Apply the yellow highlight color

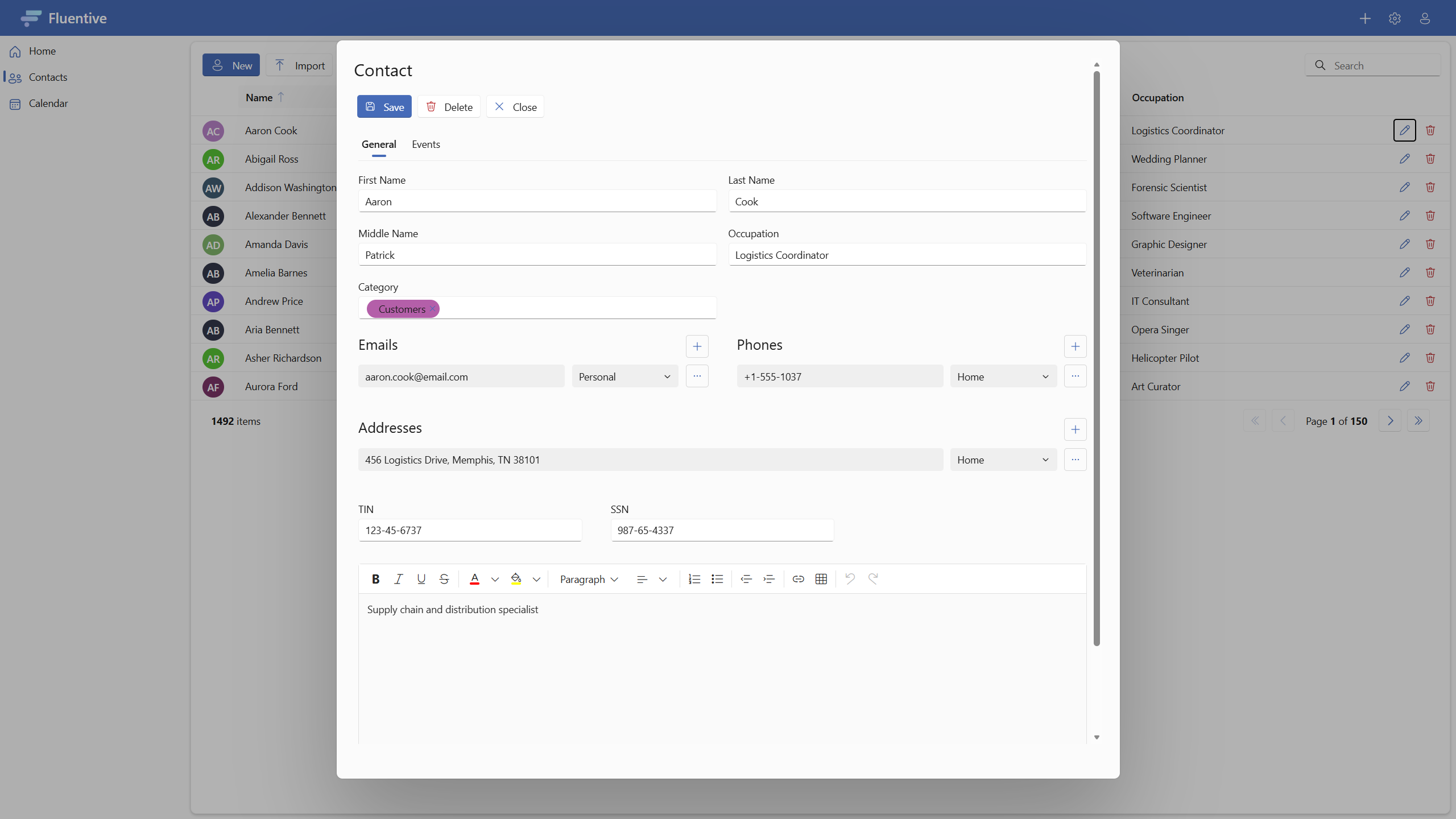click(516, 579)
